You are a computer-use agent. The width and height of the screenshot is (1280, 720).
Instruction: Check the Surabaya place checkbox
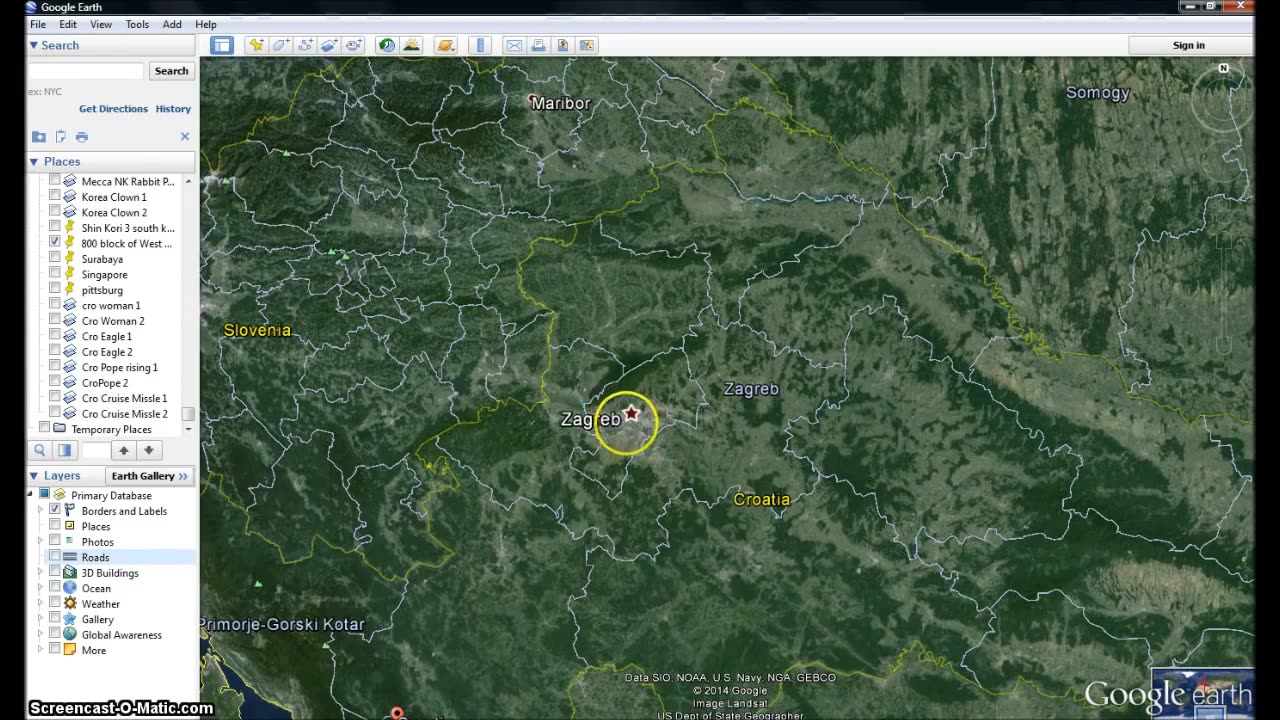point(55,259)
